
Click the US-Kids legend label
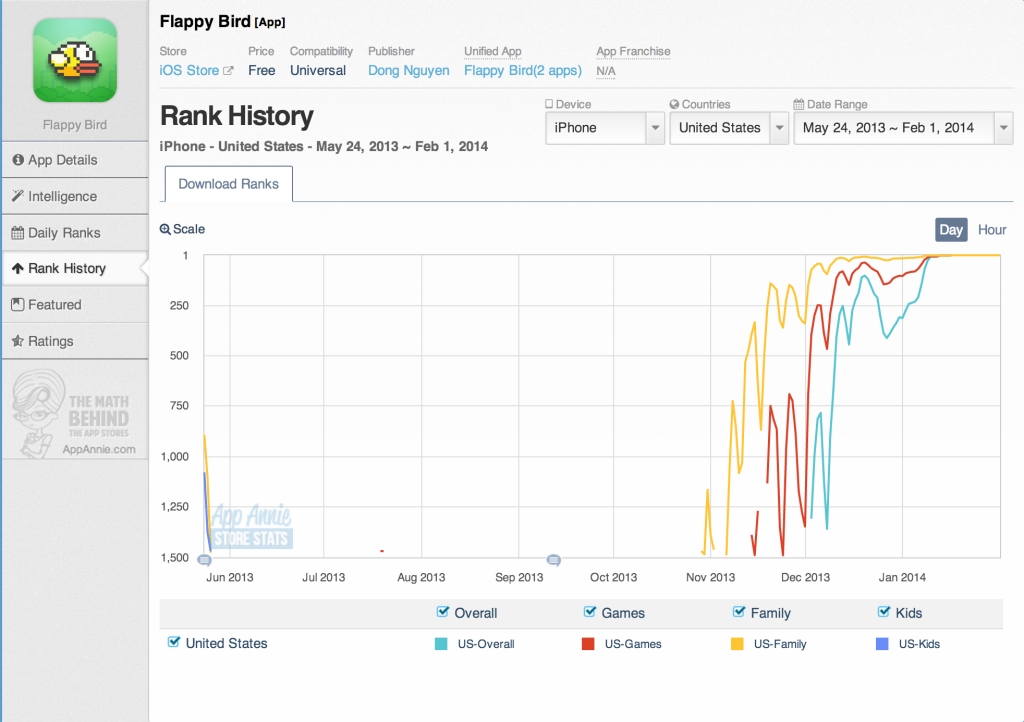pos(920,644)
